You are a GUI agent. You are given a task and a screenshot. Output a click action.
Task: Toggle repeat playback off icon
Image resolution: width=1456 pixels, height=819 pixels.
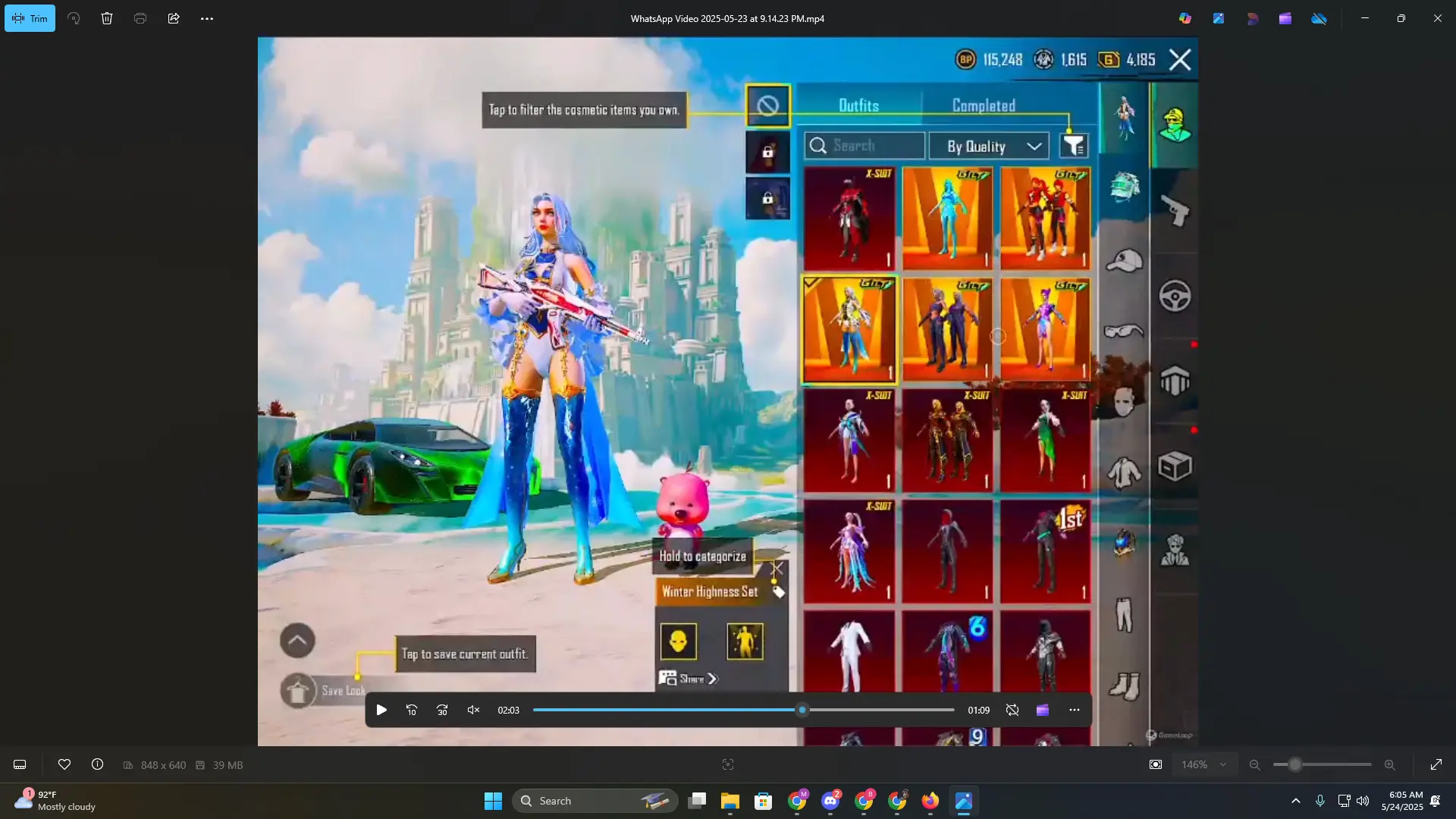click(x=1012, y=710)
